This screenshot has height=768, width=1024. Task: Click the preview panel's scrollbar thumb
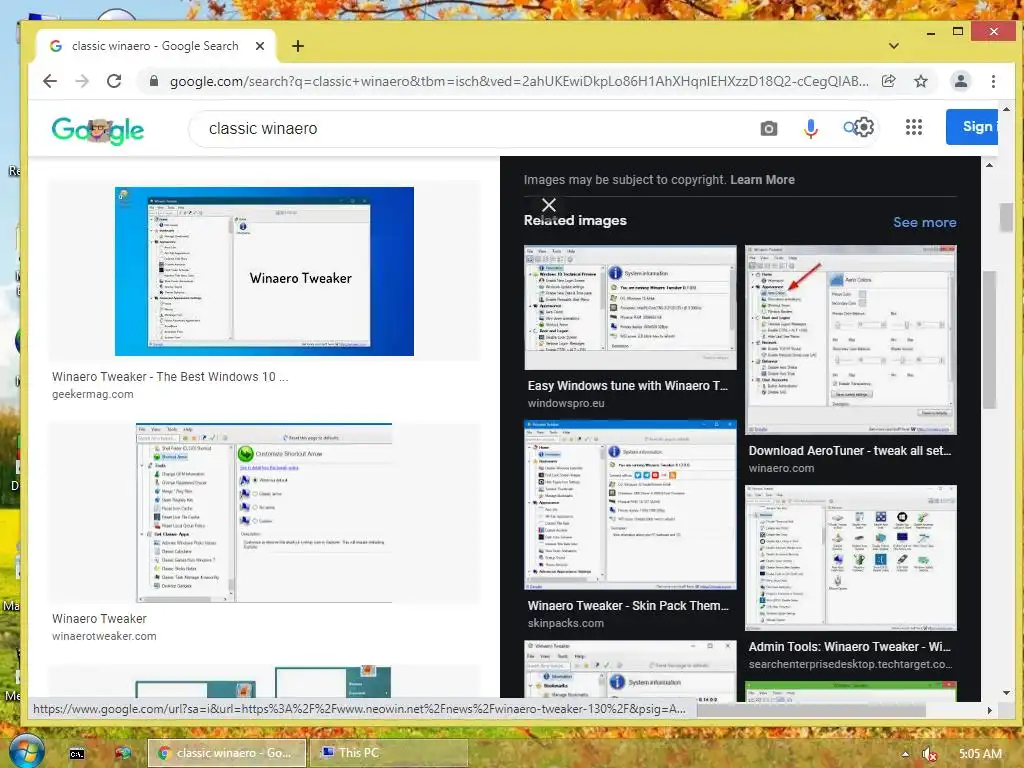point(989,340)
